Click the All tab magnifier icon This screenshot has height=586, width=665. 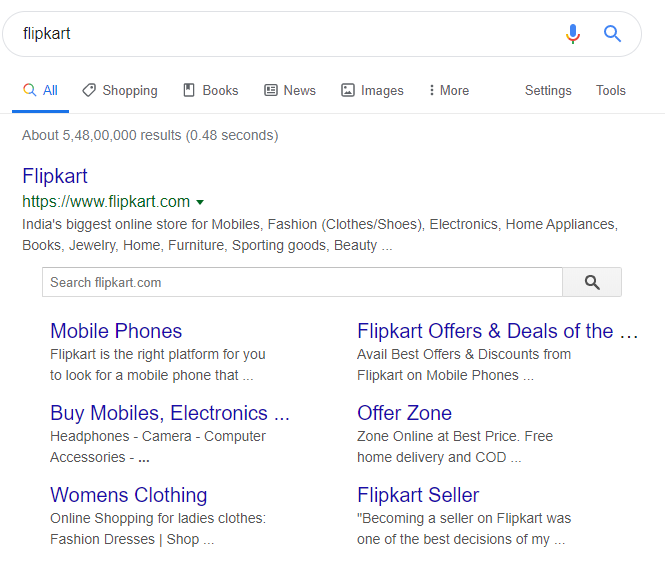coord(30,90)
